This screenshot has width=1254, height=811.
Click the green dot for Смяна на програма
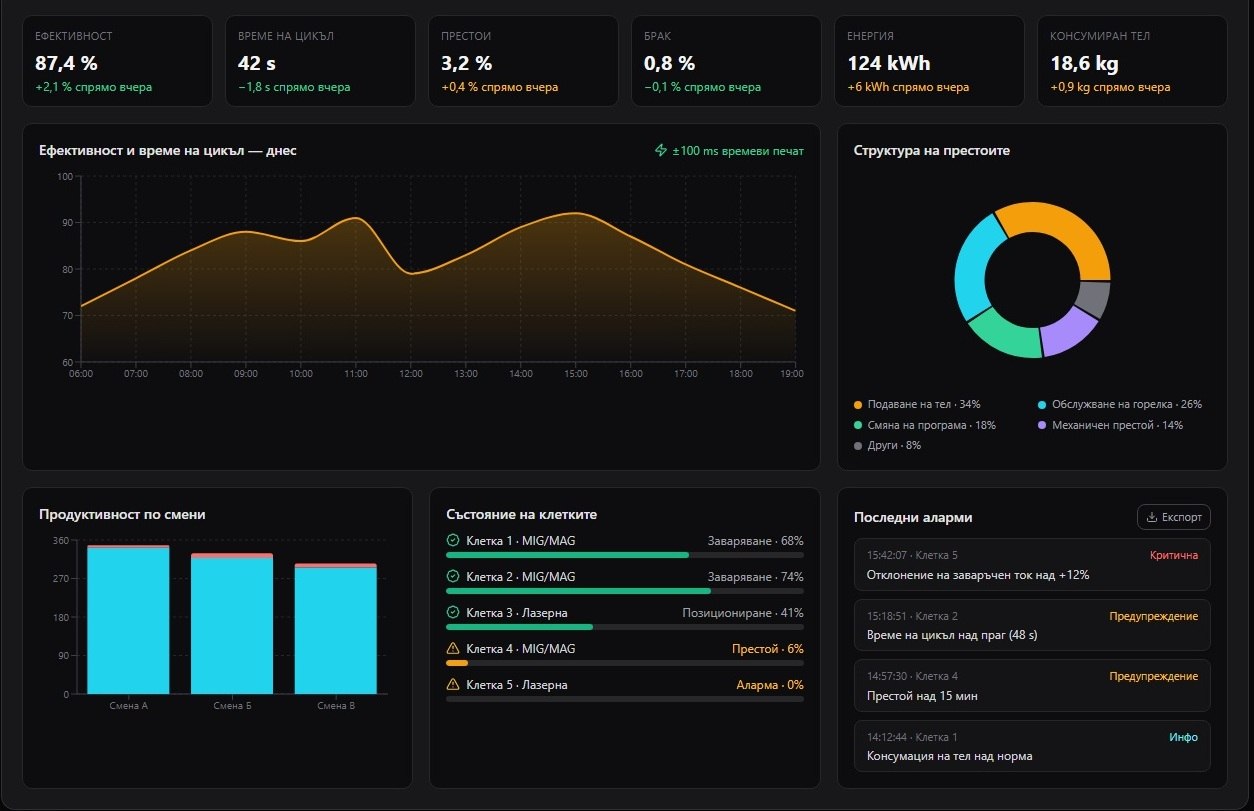click(x=858, y=425)
